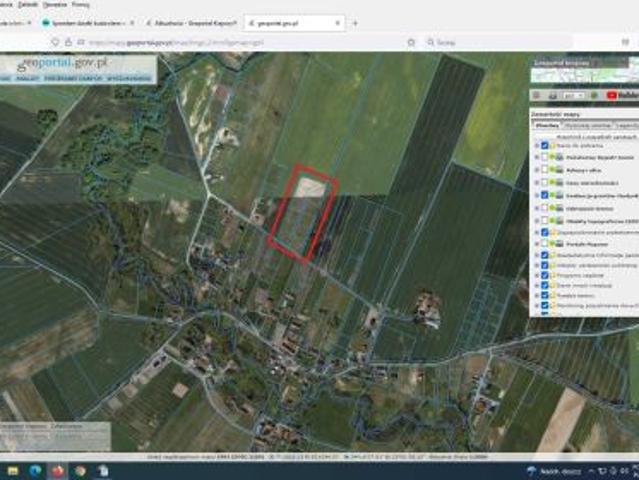The height and width of the screenshot is (480, 639).
Task: Switch to the Aktualności Geoportal Krajowy tab
Action: (192, 23)
